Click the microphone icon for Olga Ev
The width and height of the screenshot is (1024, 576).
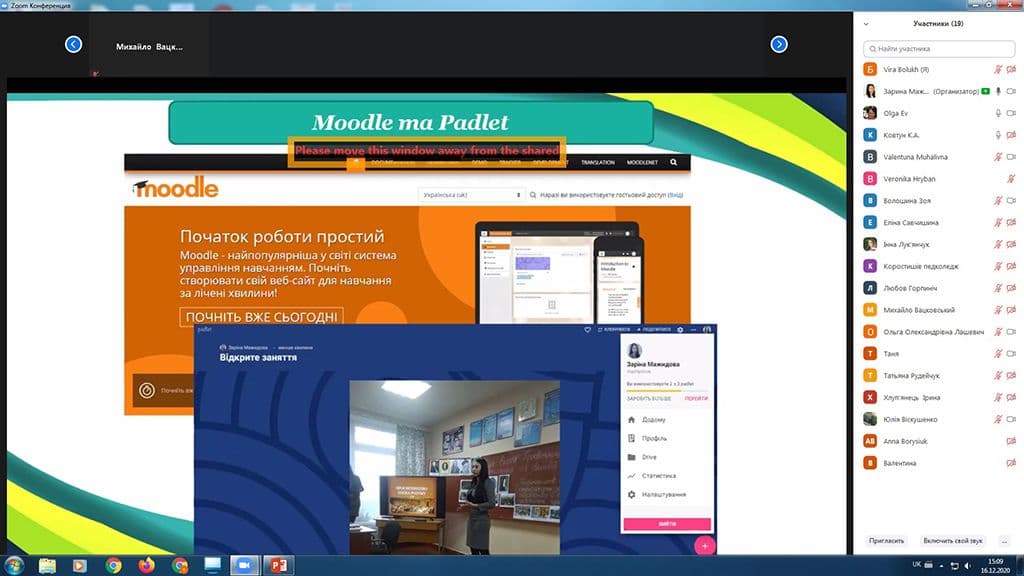pyautogui.click(x=998, y=113)
